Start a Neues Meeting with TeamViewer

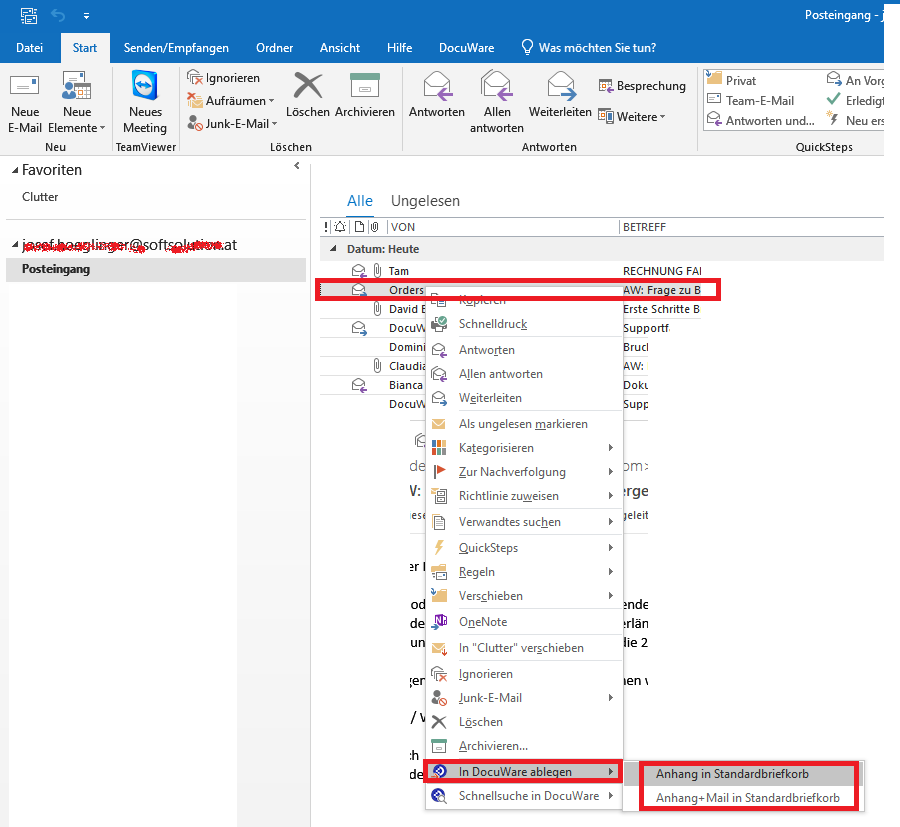145,103
